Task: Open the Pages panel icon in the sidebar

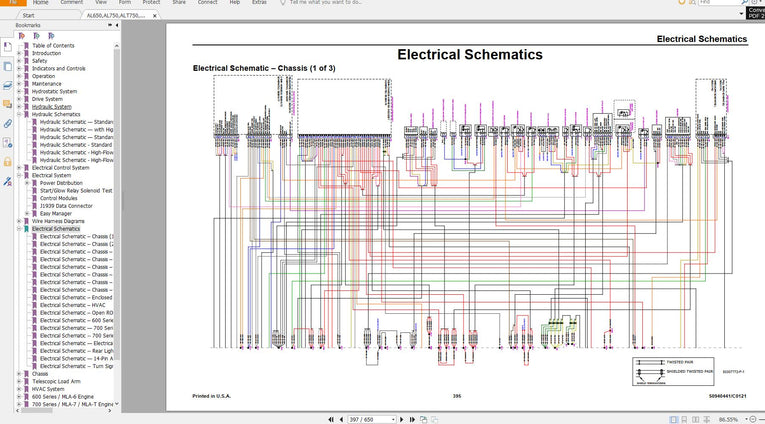Action: click(x=7, y=66)
